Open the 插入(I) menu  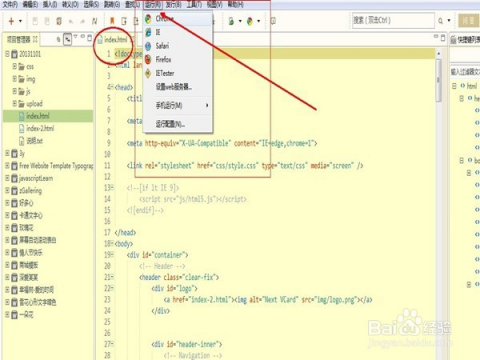click(50, 4)
